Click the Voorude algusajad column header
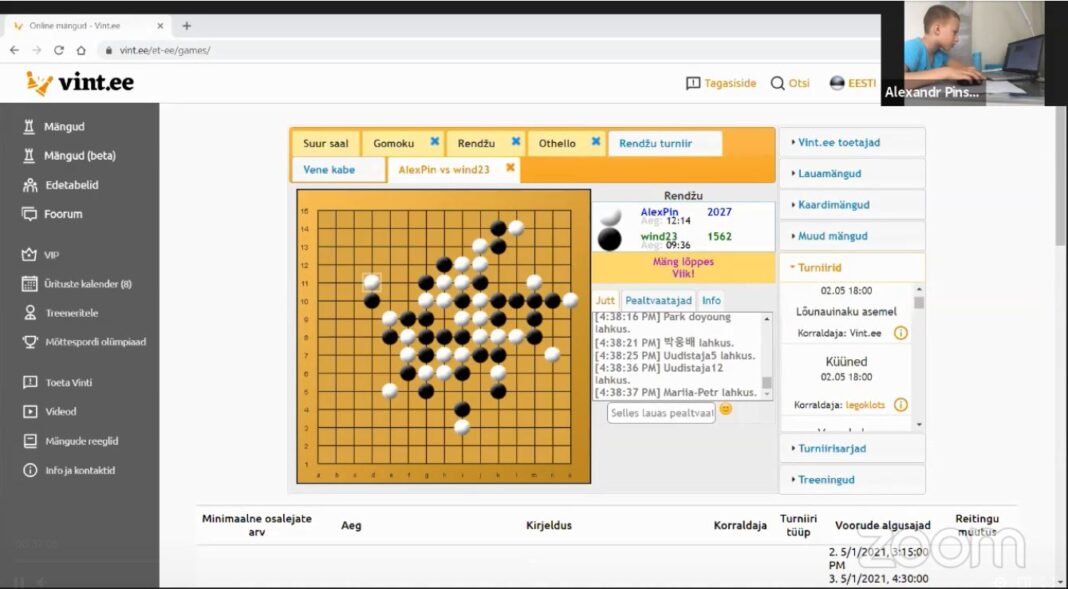Image resolution: width=1068 pixels, height=589 pixels. [883, 525]
